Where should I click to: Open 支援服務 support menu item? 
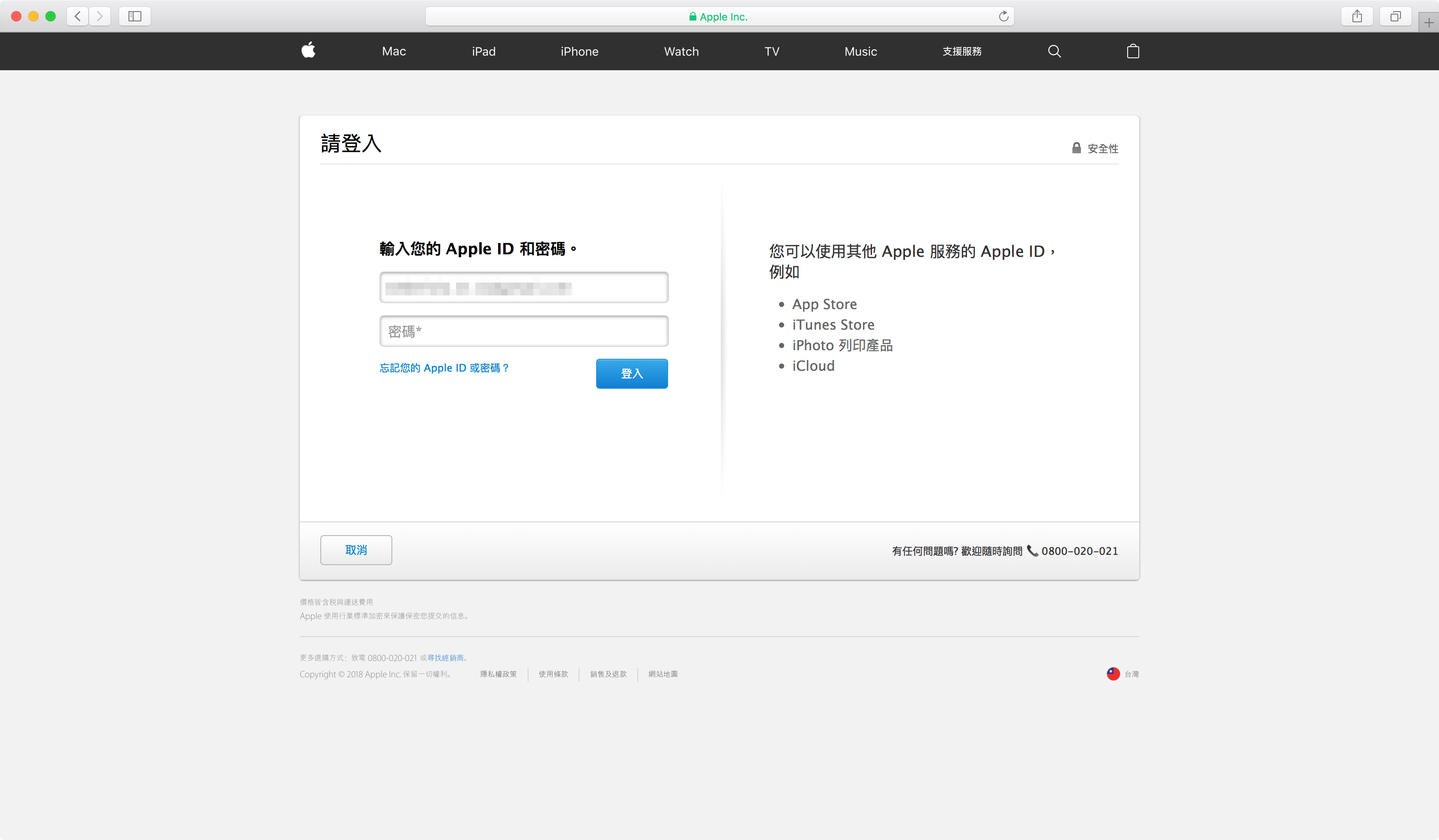pyautogui.click(x=961, y=51)
